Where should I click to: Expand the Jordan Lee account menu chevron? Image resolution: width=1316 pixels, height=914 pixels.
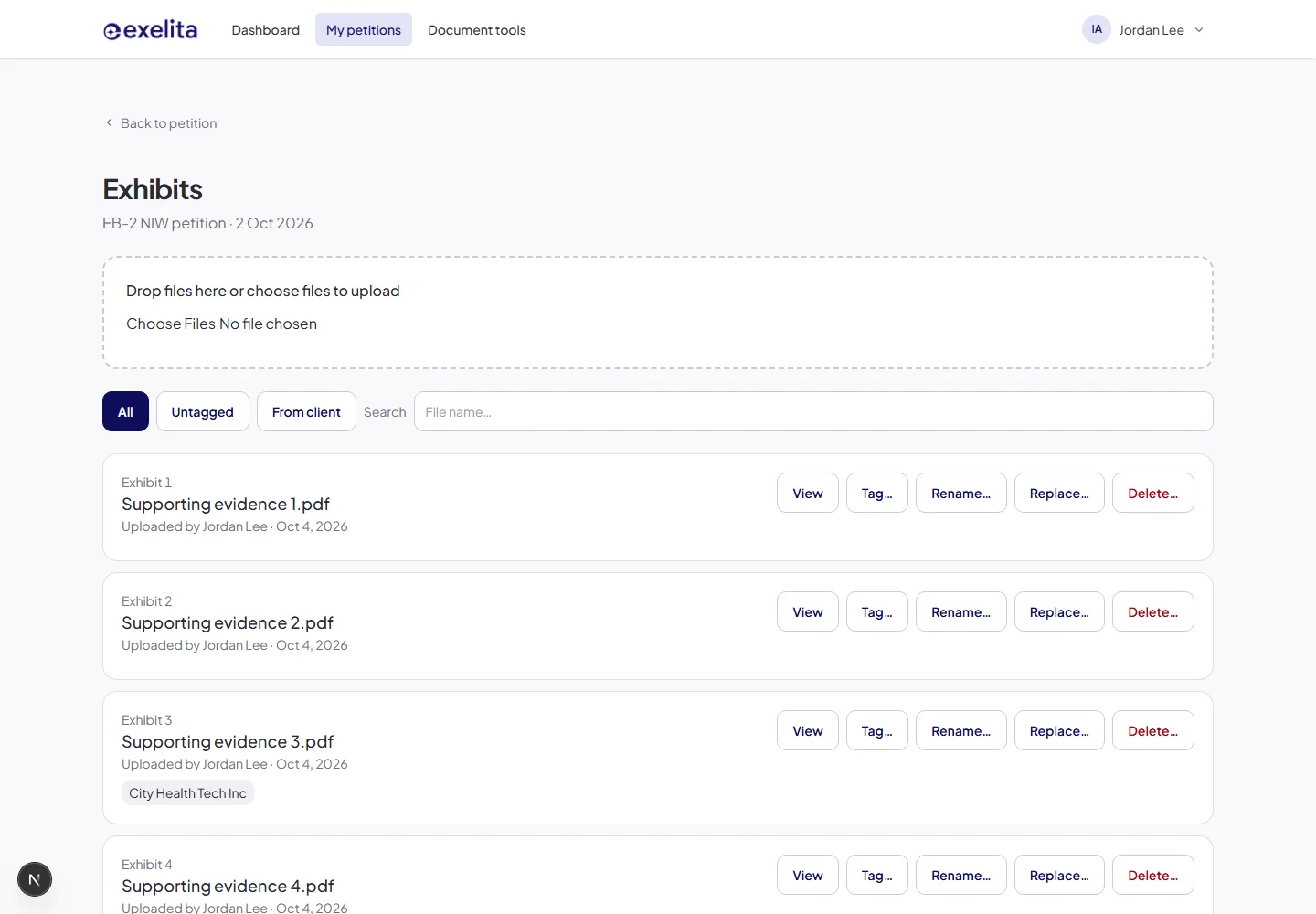click(1199, 30)
